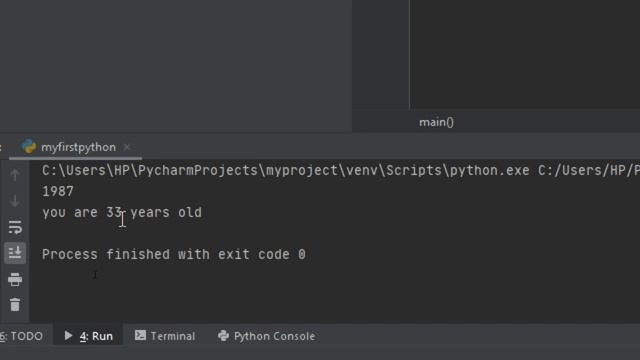This screenshot has width=640, height=360.
Task: Toggle Scroll to End of output
Action: [x=15, y=253]
